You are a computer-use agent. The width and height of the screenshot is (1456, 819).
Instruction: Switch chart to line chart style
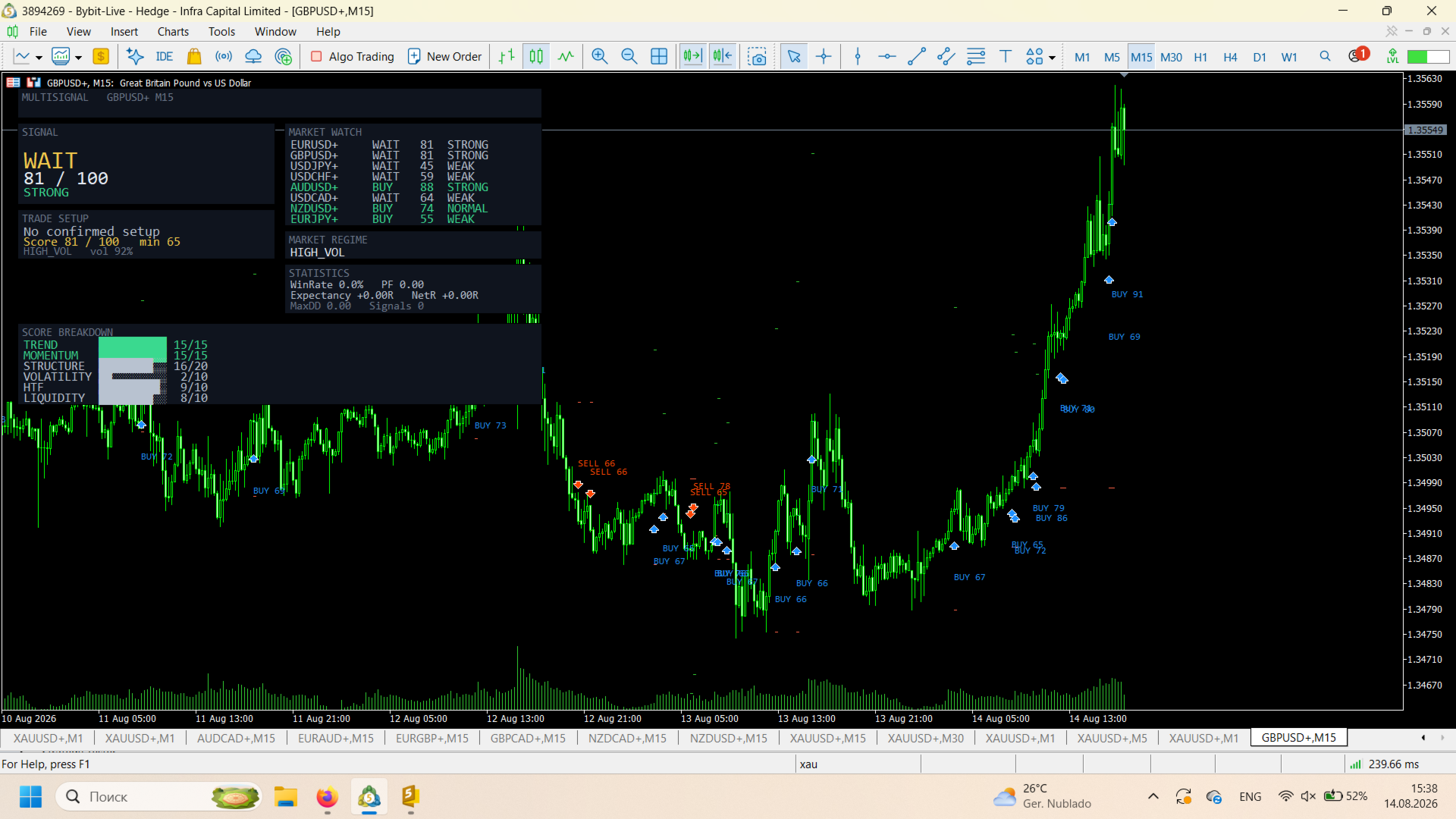click(566, 56)
